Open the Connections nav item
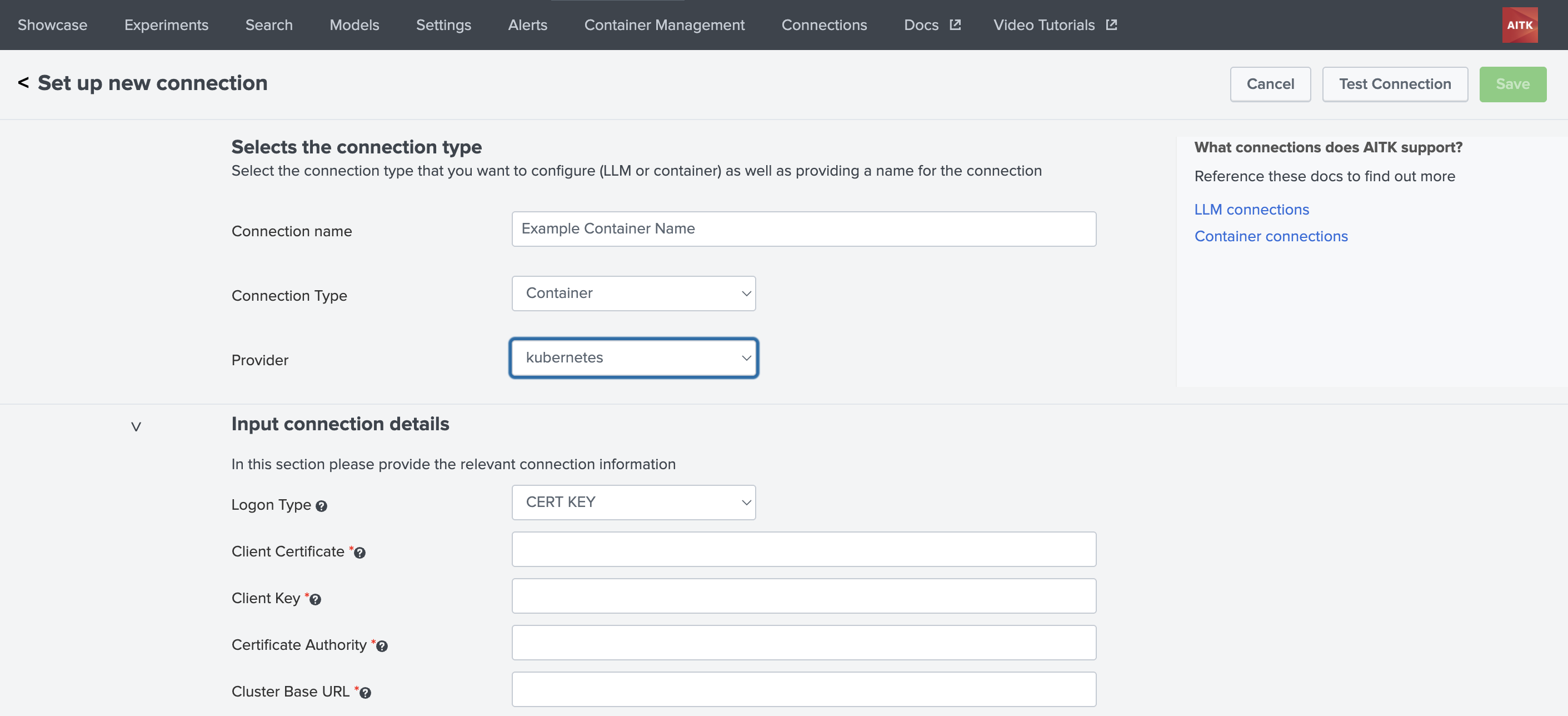 tap(824, 25)
